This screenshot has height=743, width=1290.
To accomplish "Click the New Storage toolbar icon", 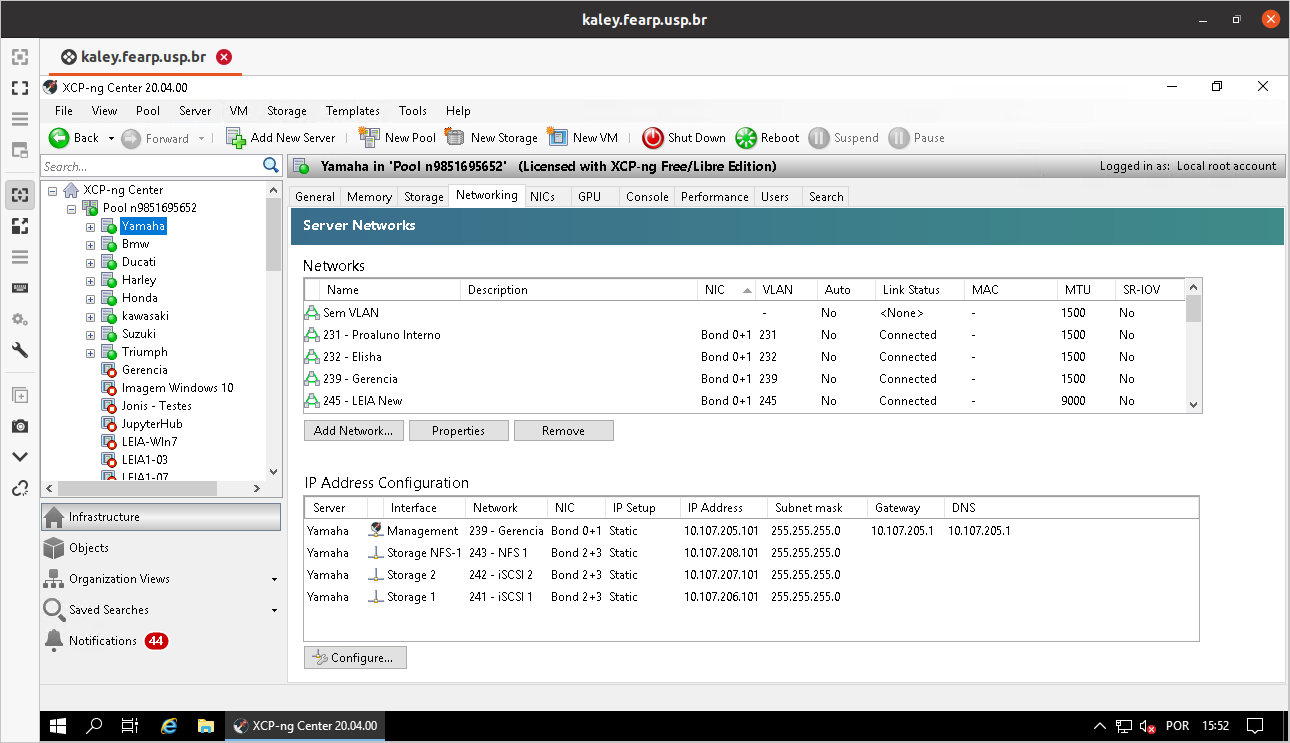I will pyautogui.click(x=455, y=138).
